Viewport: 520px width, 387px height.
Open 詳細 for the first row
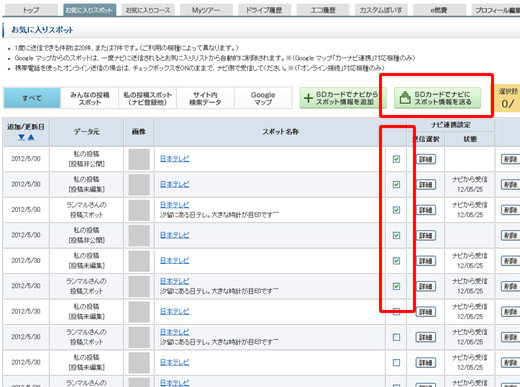tap(426, 159)
